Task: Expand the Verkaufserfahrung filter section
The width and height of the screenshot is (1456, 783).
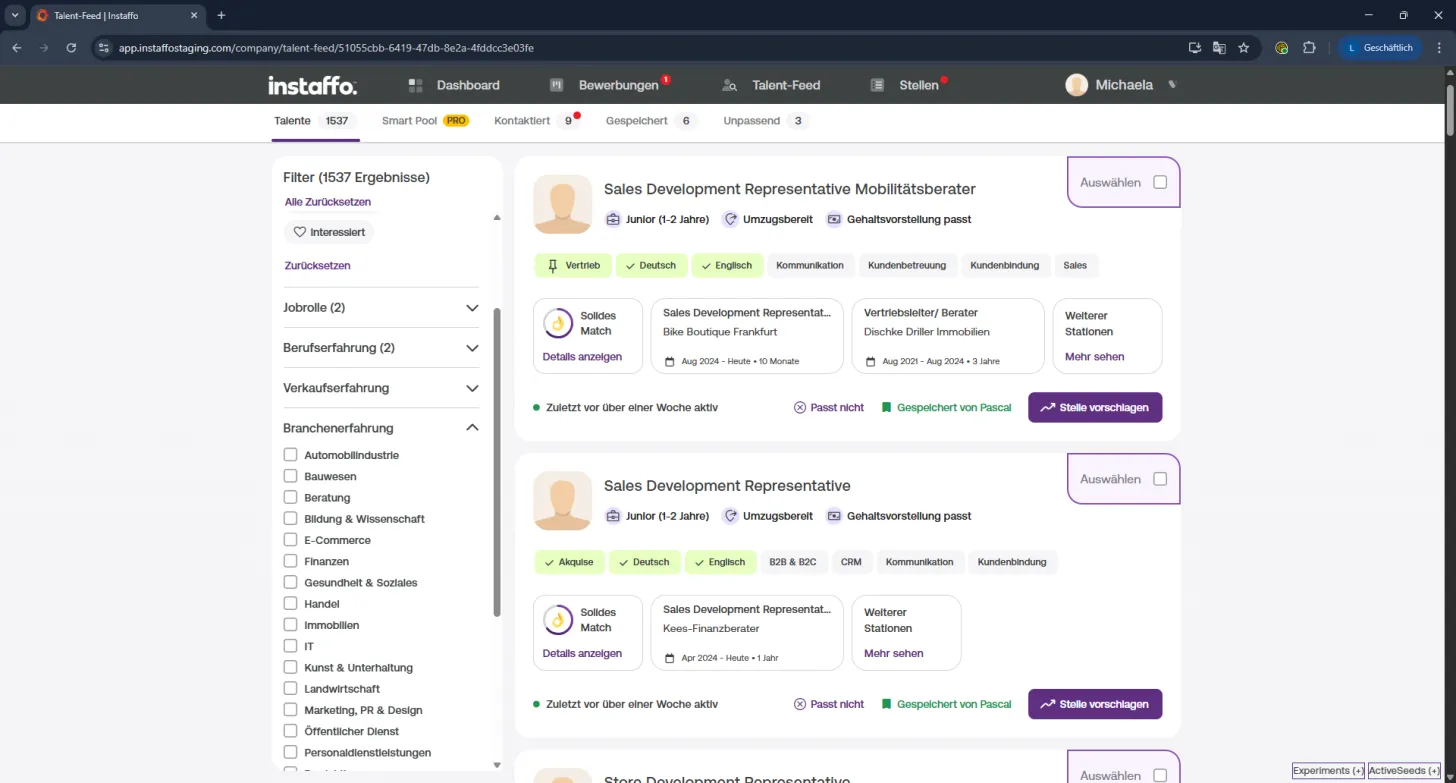Action: point(382,388)
